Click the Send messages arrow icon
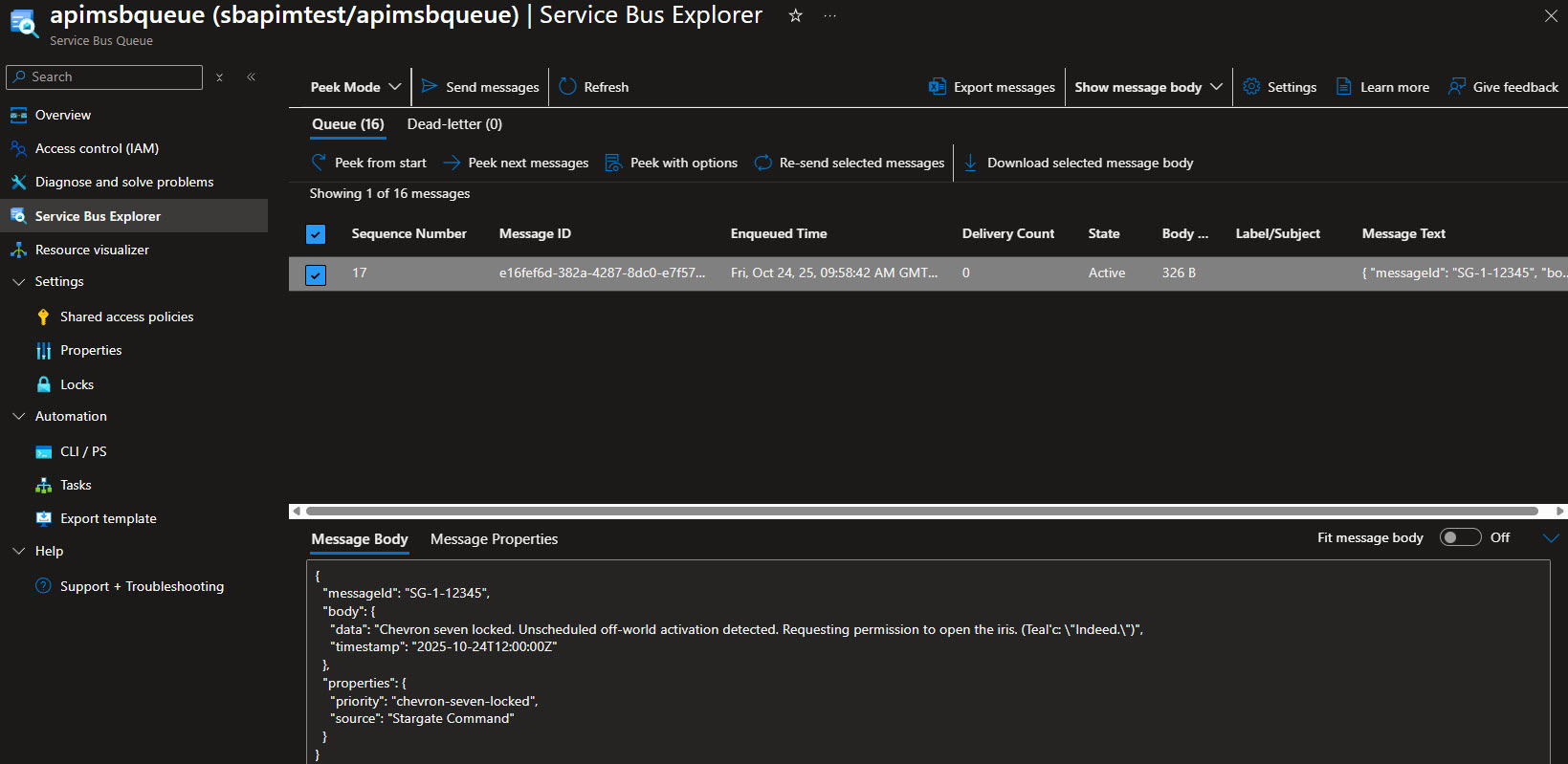Image resolution: width=1568 pixels, height=764 pixels. (x=430, y=87)
